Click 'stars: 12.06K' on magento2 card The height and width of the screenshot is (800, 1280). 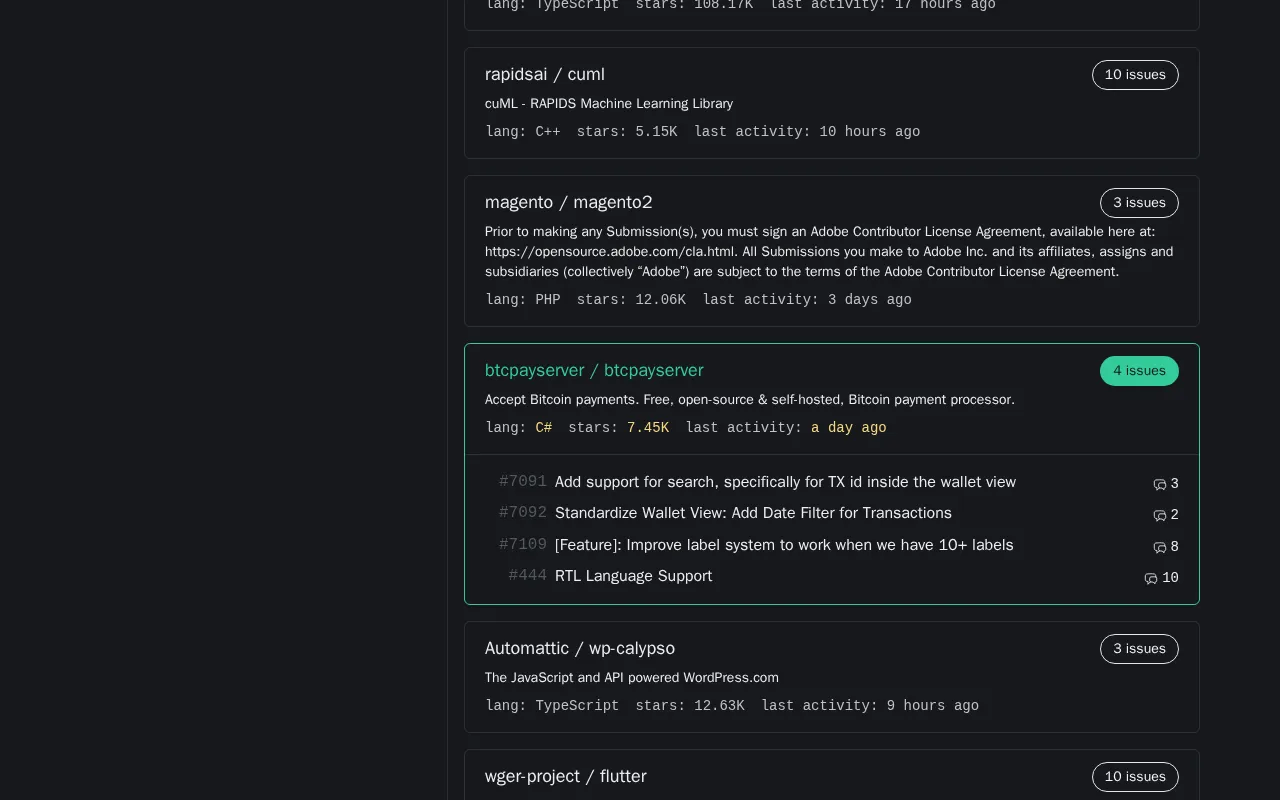pyautogui.click(x=631, y=300)
